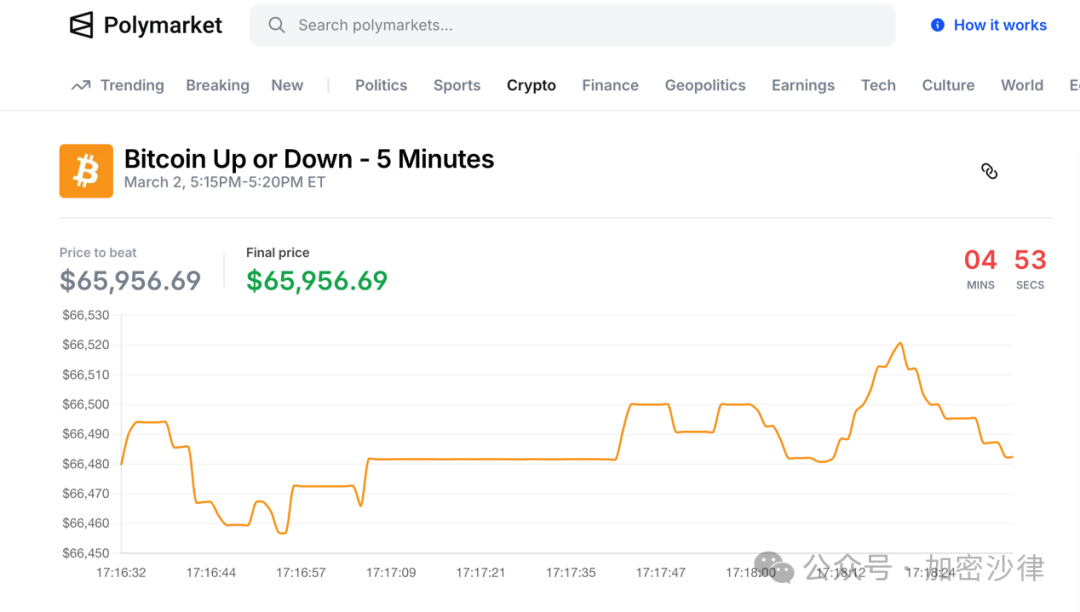
Task: Copy market link via chain icon
Action: coord(989,171)
